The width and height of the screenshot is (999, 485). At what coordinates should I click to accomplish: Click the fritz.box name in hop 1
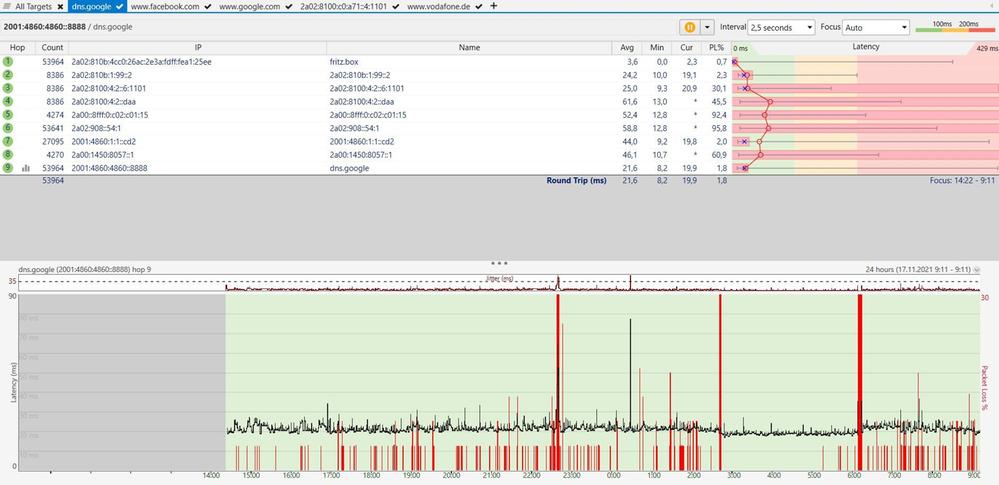pyautogui.click(x=344, y=62)
